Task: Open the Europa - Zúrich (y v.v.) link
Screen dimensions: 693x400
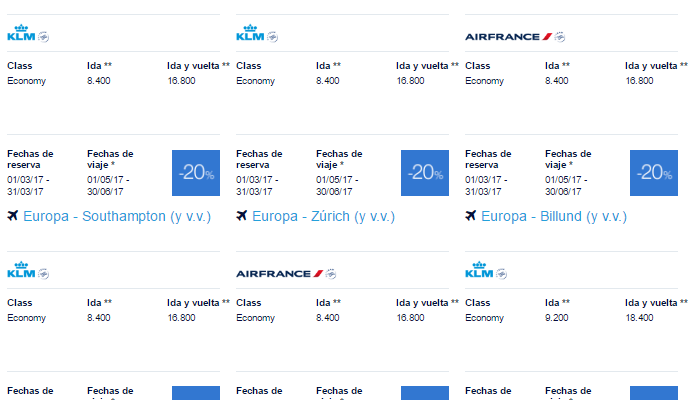Action: pyautogui.click(x=324, y=217)
